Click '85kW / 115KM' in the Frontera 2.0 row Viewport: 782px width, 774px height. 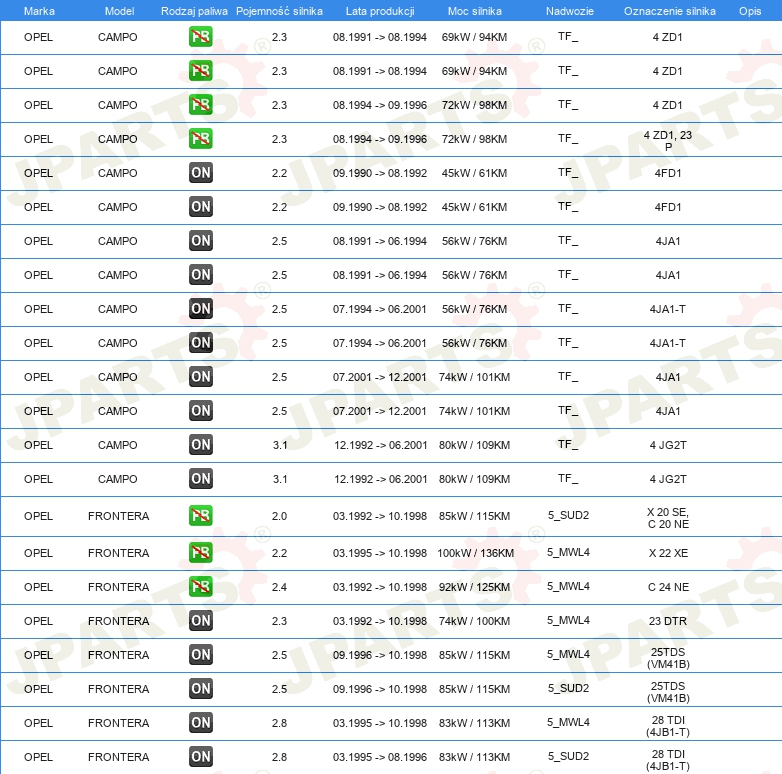(474, 516)
